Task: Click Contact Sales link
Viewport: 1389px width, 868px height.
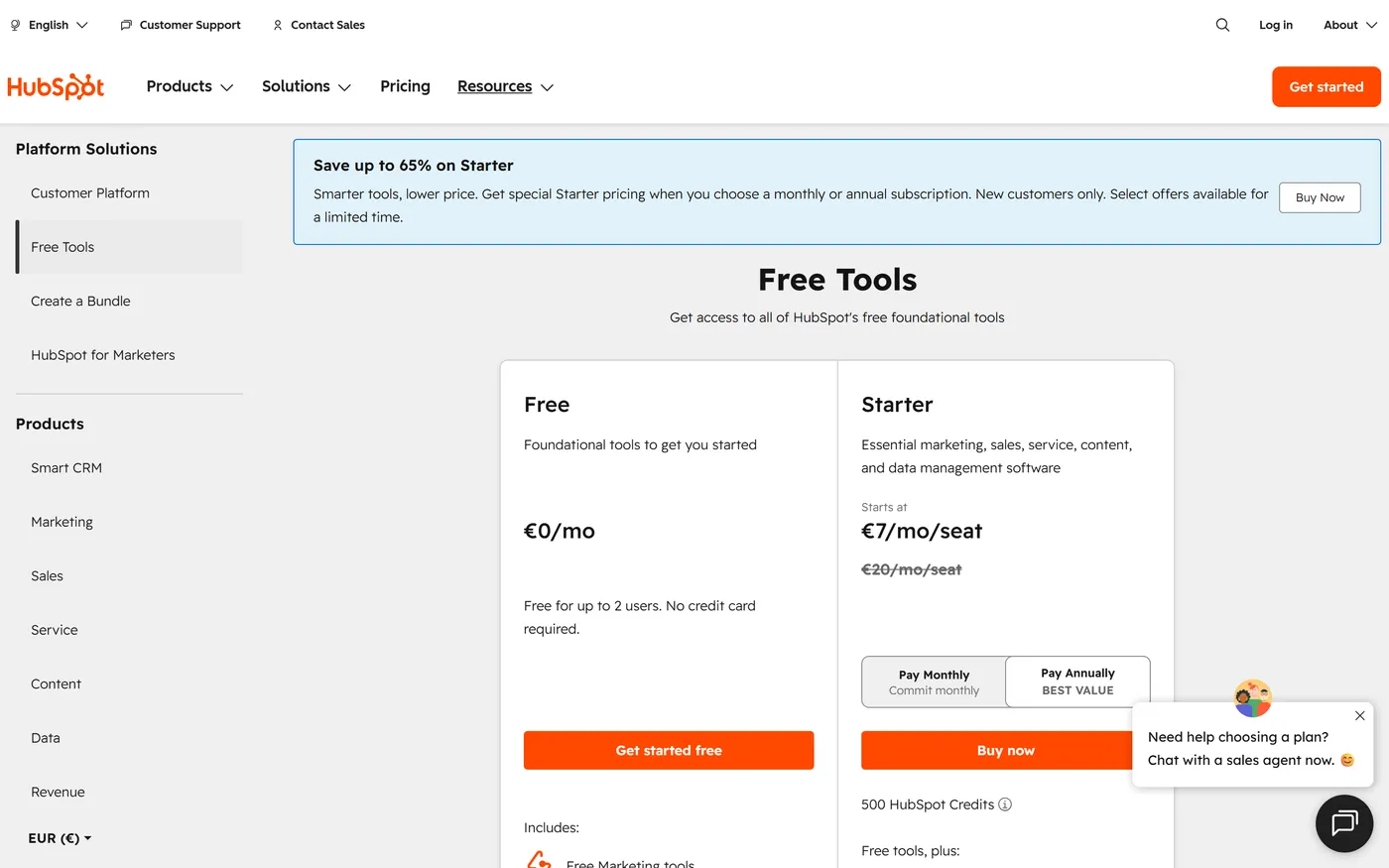Action: 327,25
